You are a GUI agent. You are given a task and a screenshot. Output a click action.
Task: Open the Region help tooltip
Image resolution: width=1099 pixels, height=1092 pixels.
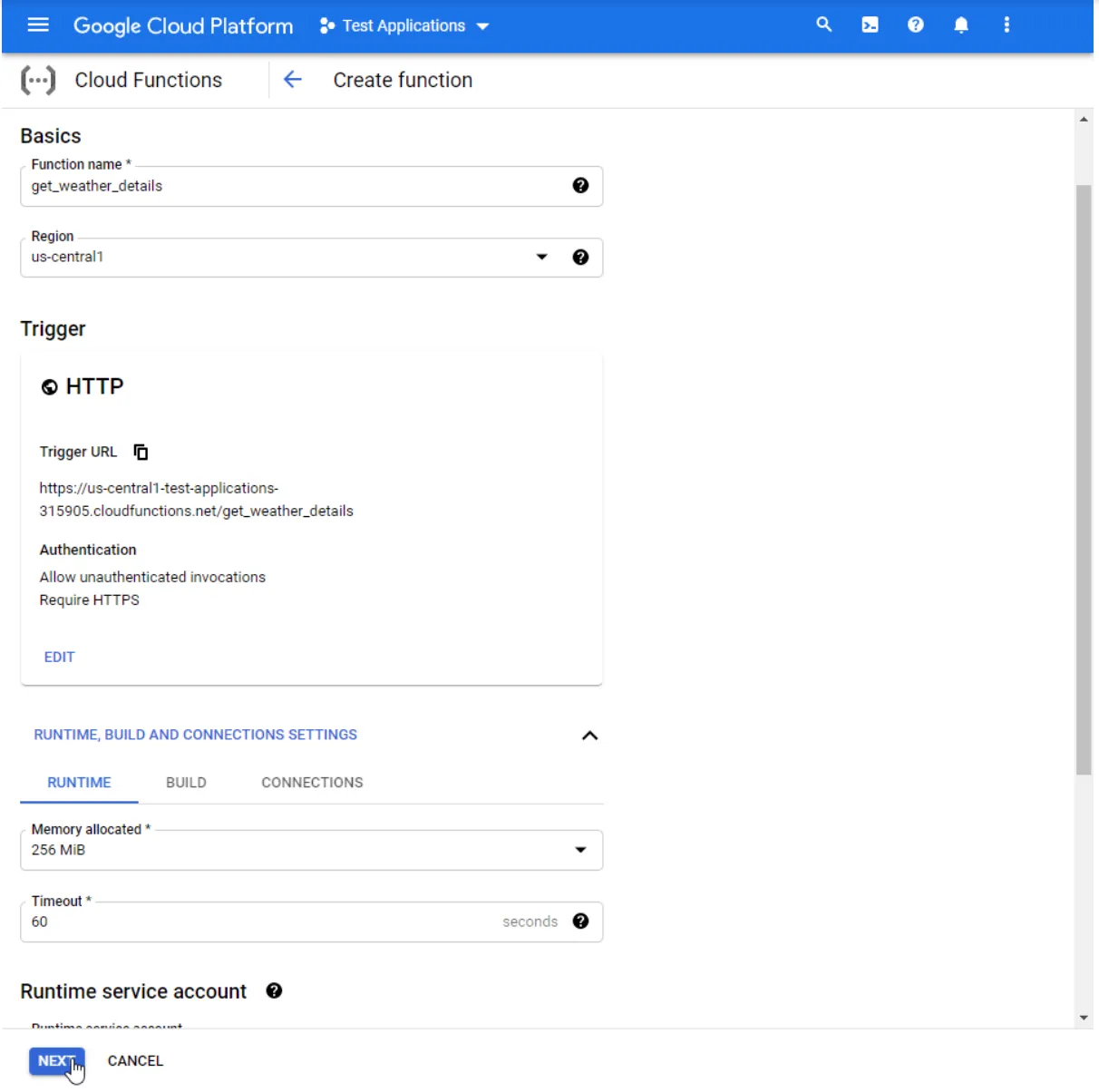581,257
